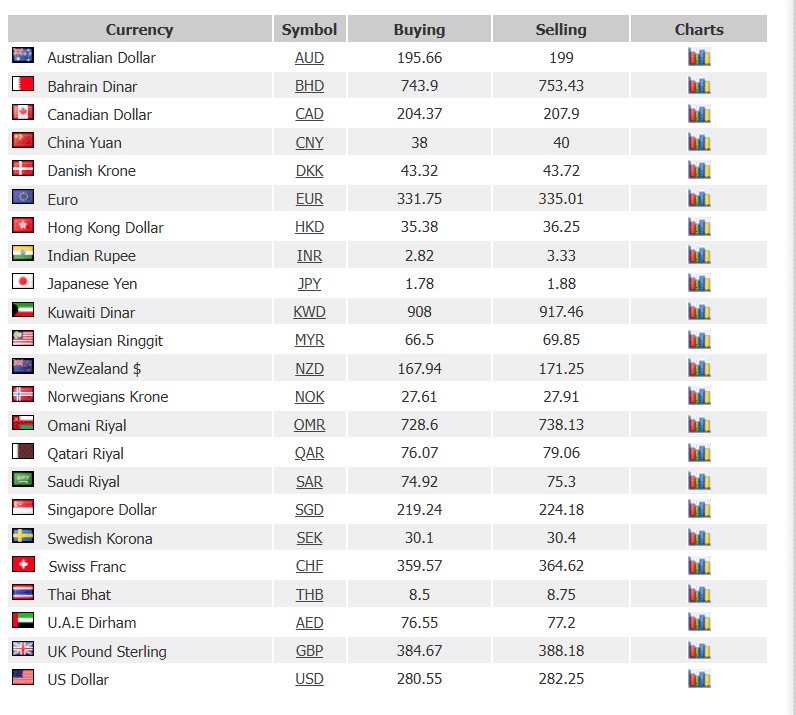
Task: Click the UK Pound Sterling chart icon
Action: click(x=699, y=651)
